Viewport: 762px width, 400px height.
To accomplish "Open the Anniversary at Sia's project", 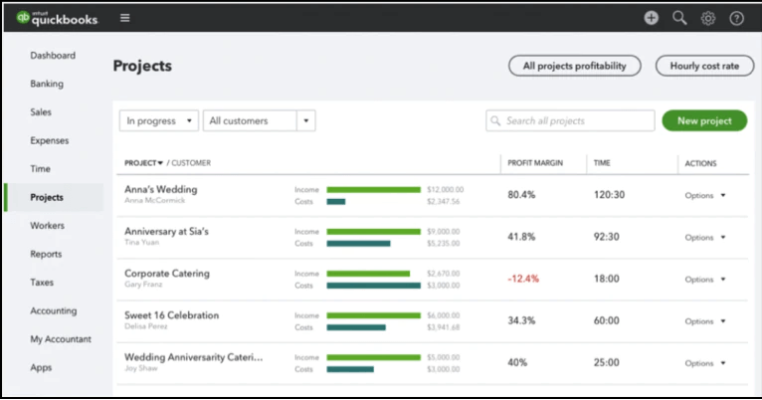I will [166, 231].
